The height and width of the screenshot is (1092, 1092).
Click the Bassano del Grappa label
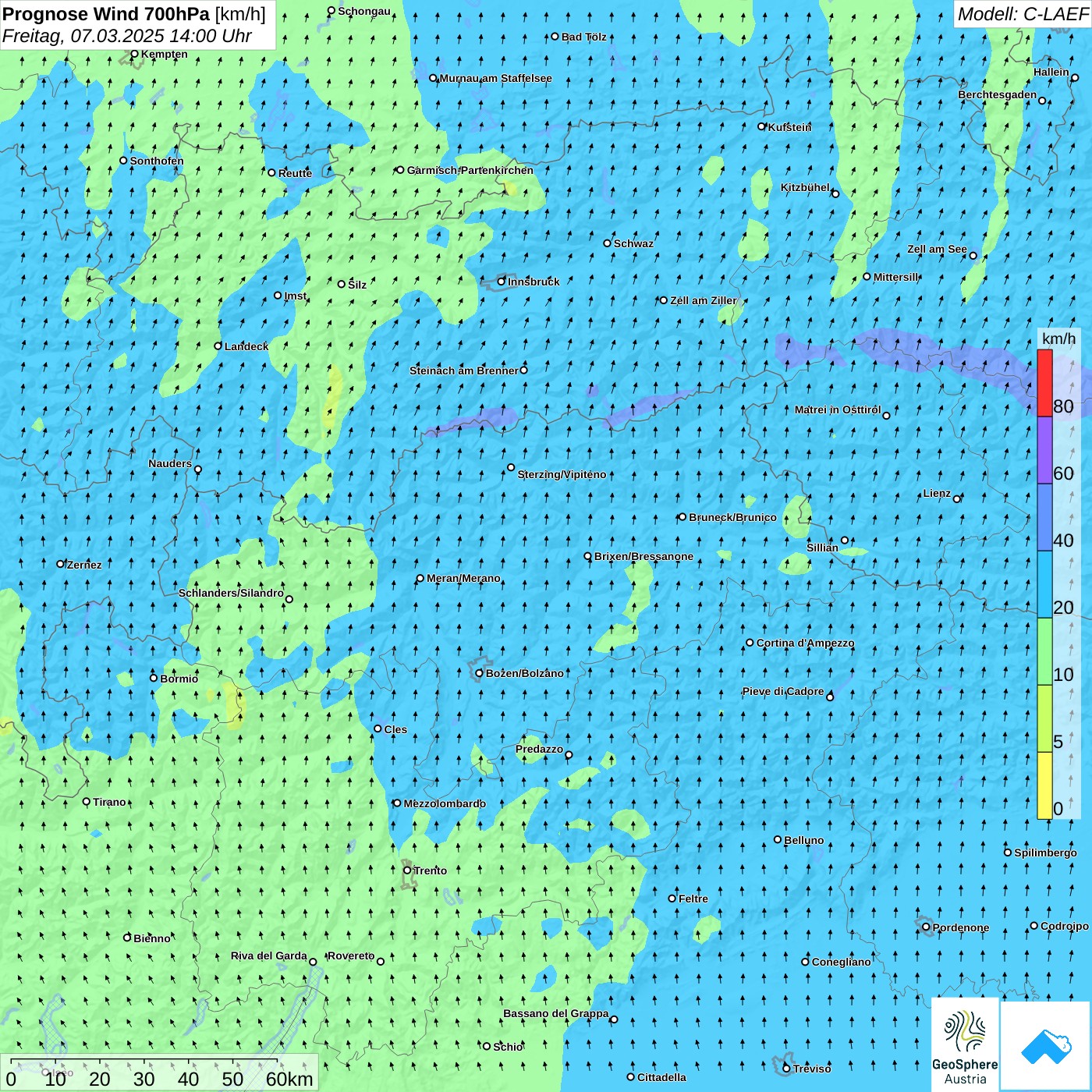tap(555, 1013)
